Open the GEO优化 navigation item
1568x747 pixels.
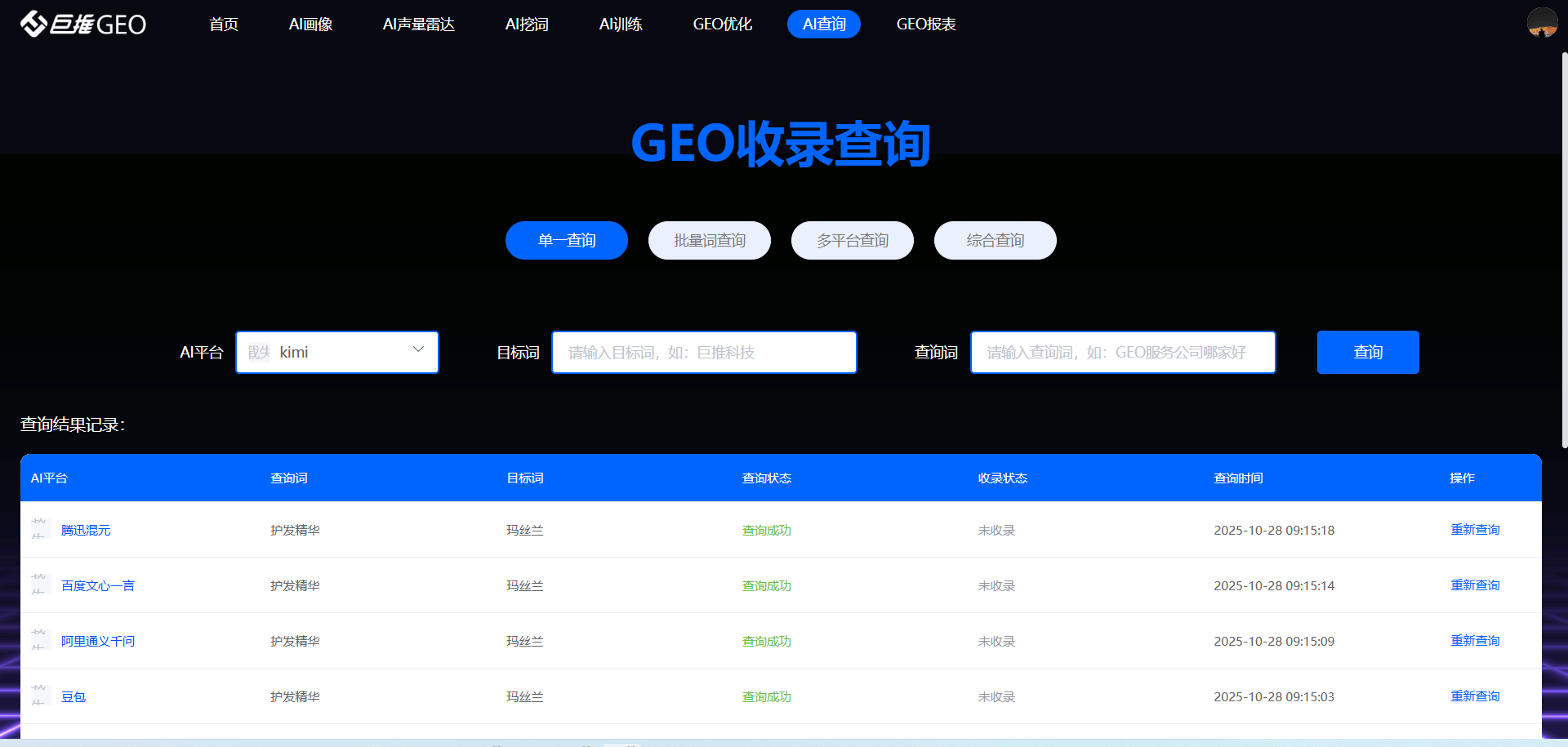coord(722,24)
